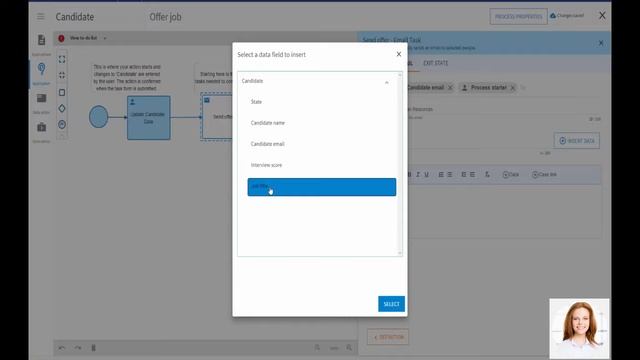
Task: Click the Data insert button in editor toolbar
Action: click(511, 175)
